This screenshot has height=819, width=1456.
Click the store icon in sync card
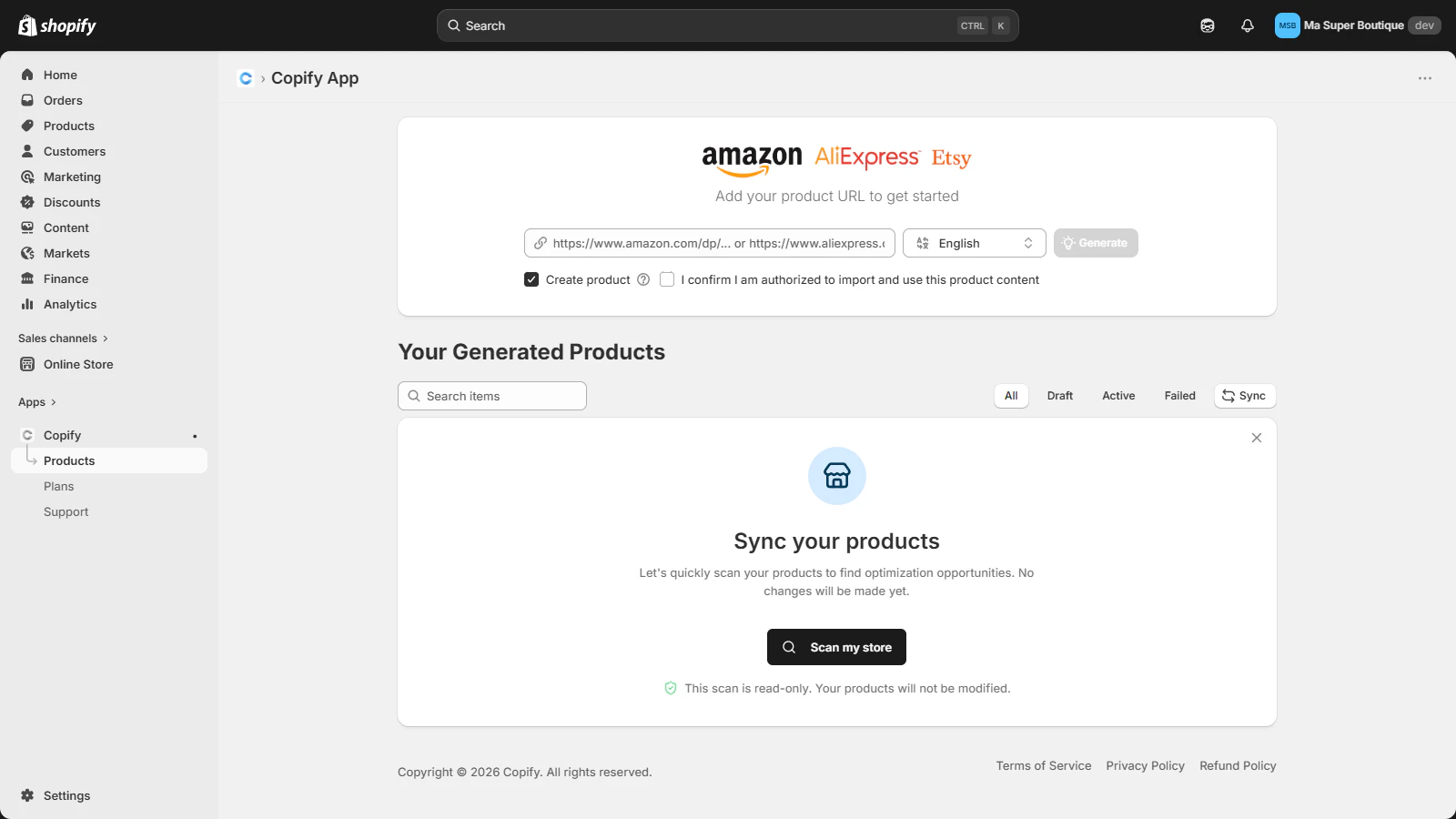837,476
